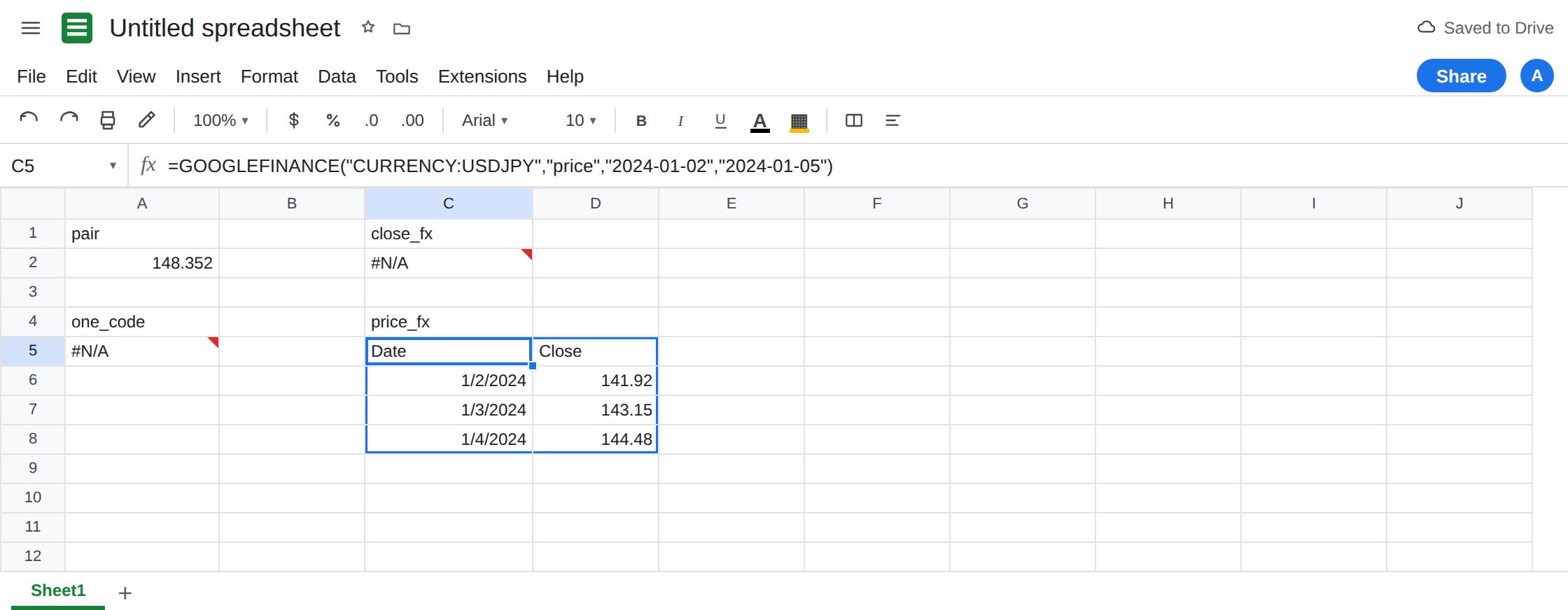Switch to the Sheet1 tab

pos(58,591)
